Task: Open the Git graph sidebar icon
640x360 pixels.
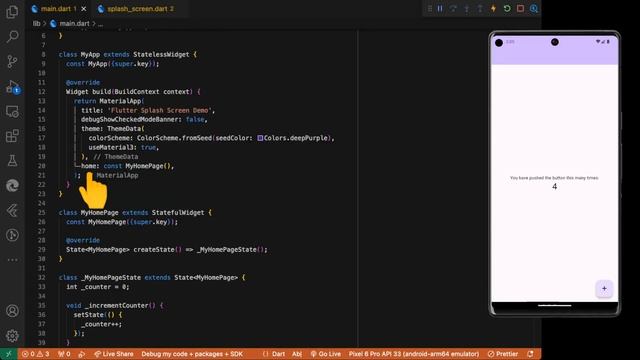Action: click(12, 235)
